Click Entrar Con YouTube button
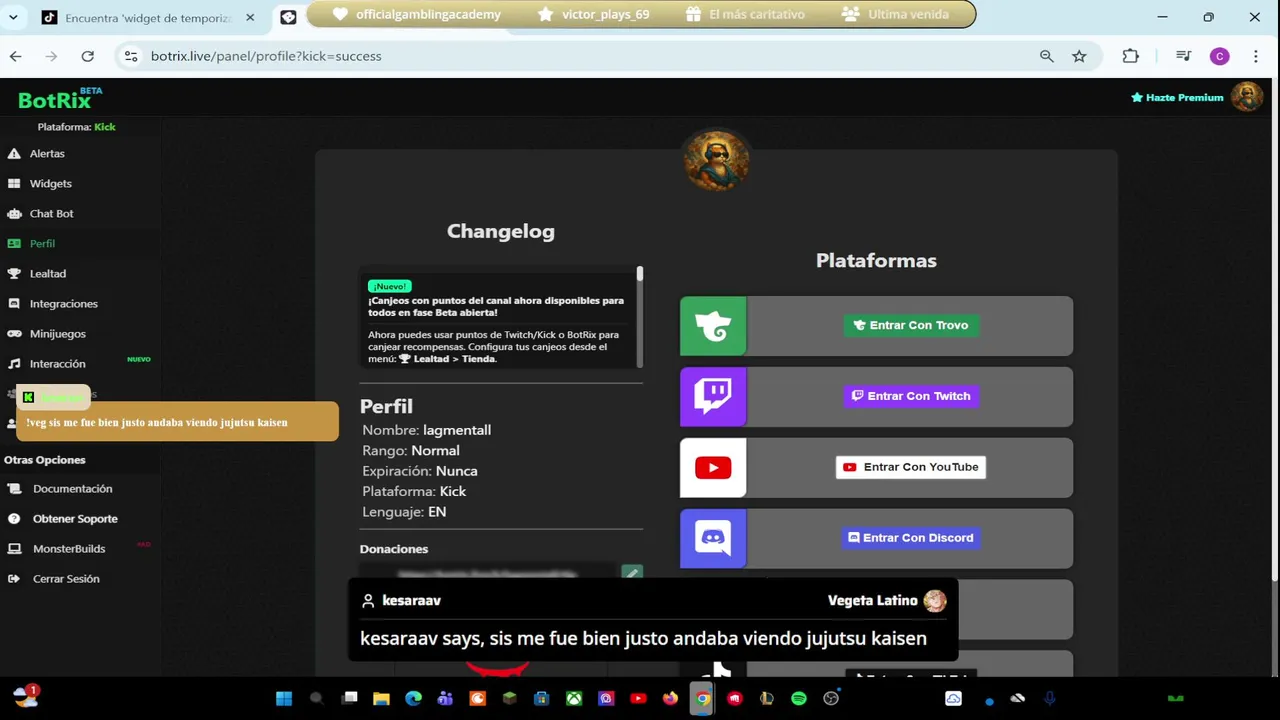 click(x=911, y=467)
